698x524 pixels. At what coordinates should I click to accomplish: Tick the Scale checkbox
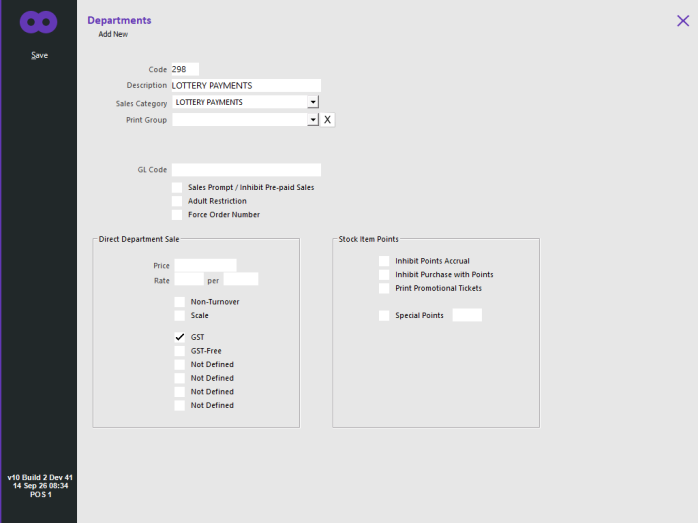click(180, 315)
